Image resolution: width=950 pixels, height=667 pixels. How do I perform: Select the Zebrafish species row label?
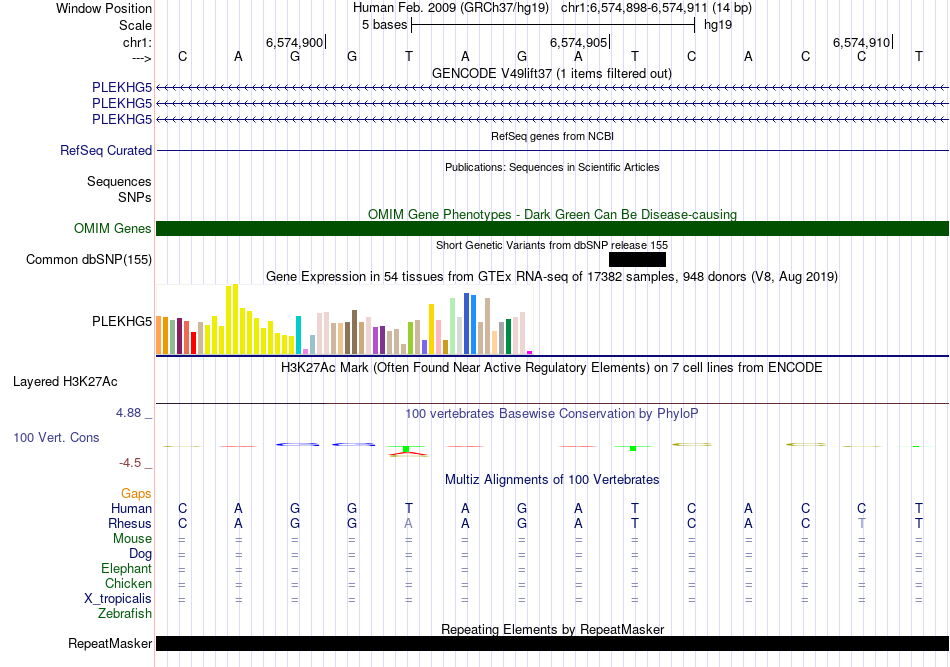(126, 614)
